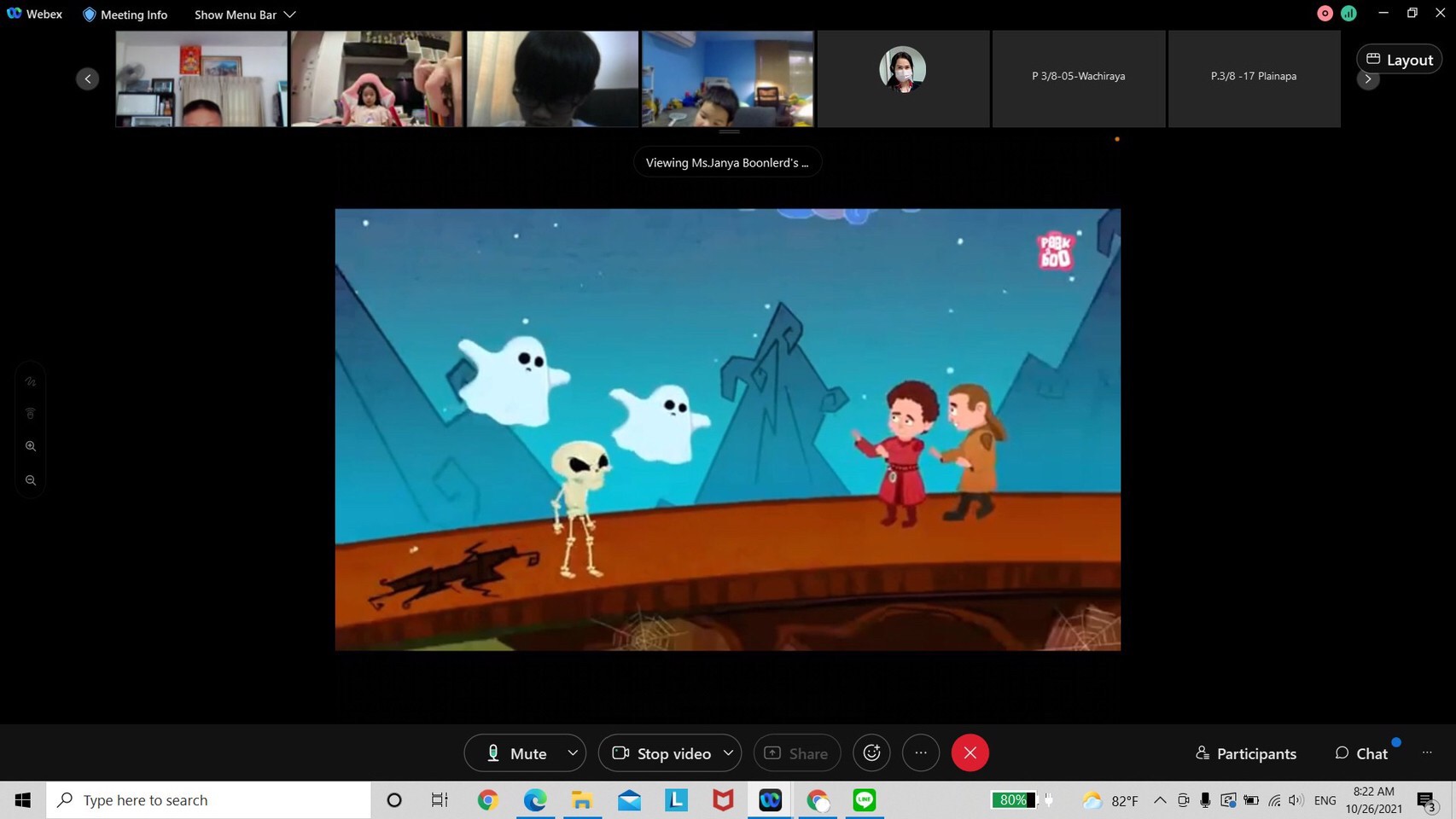Open the Wi-Fi network tray icon

[x=1274, y=800]
